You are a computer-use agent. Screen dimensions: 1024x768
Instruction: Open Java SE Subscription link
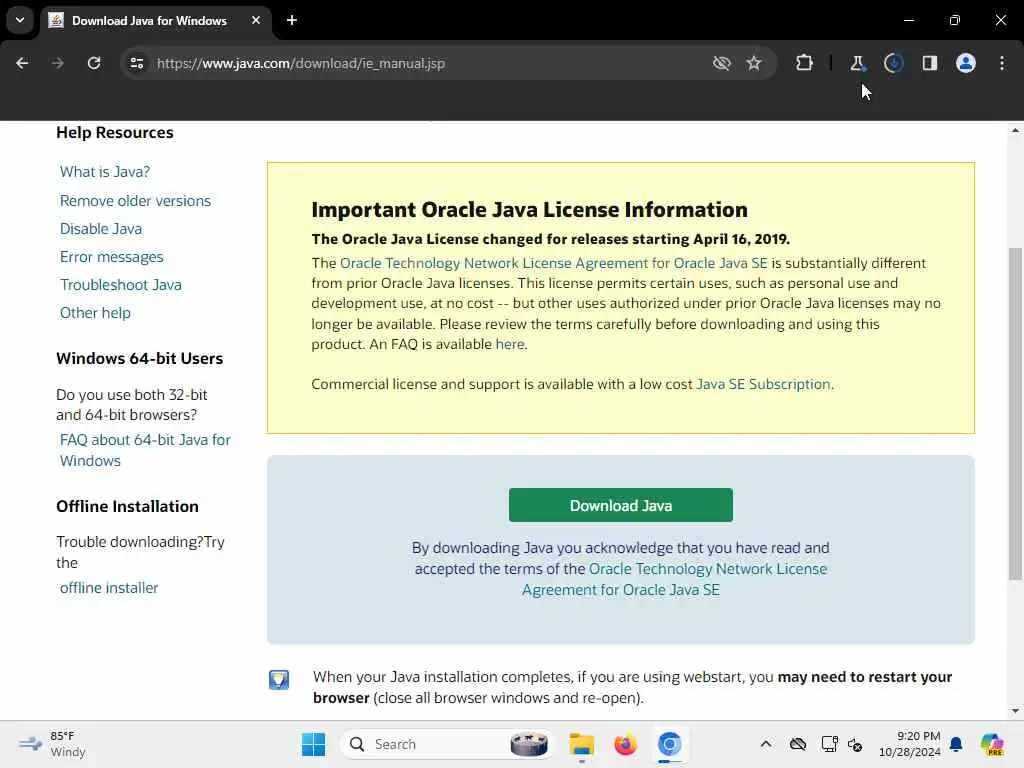(x=763, y=384)
